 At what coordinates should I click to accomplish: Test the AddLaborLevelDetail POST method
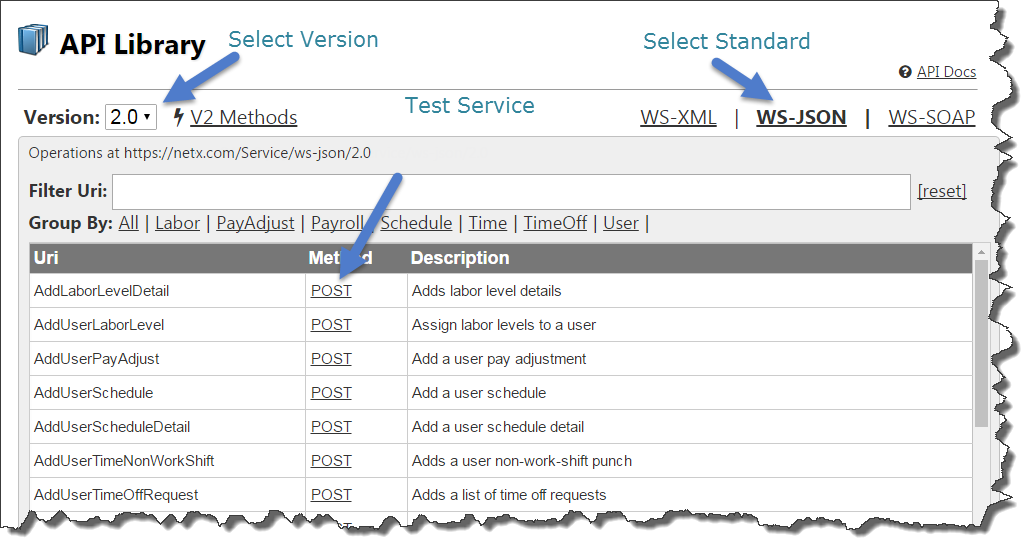click(331, 291)
